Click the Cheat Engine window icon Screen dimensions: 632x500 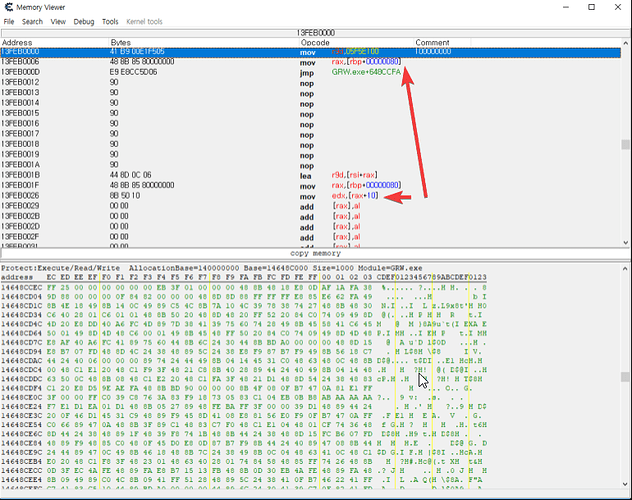coord(9,7)
